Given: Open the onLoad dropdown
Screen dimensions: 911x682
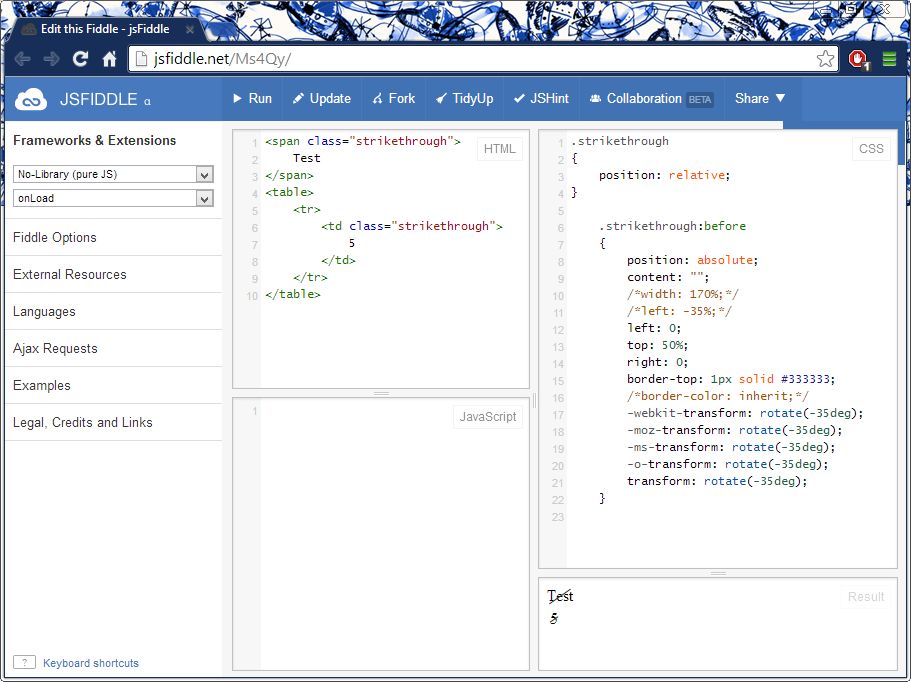Looking at the screenshot, I should point(113,198).
